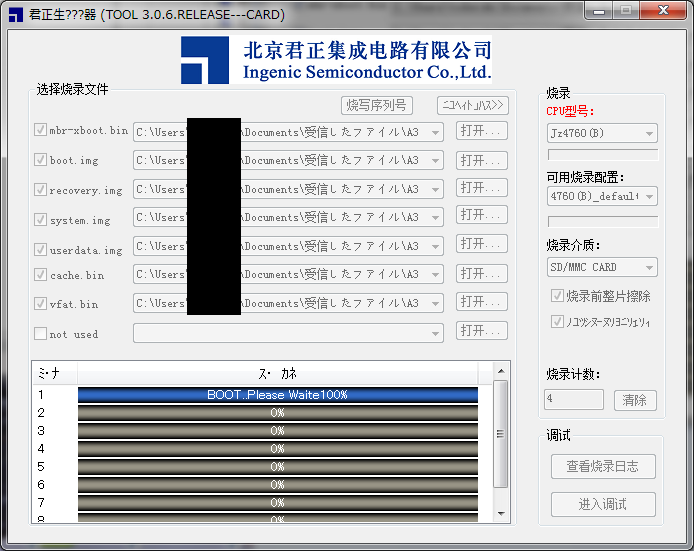Click 打开 button for cache.bin
694x551 pixels.
pyautogui.click(x=482, y=274)
